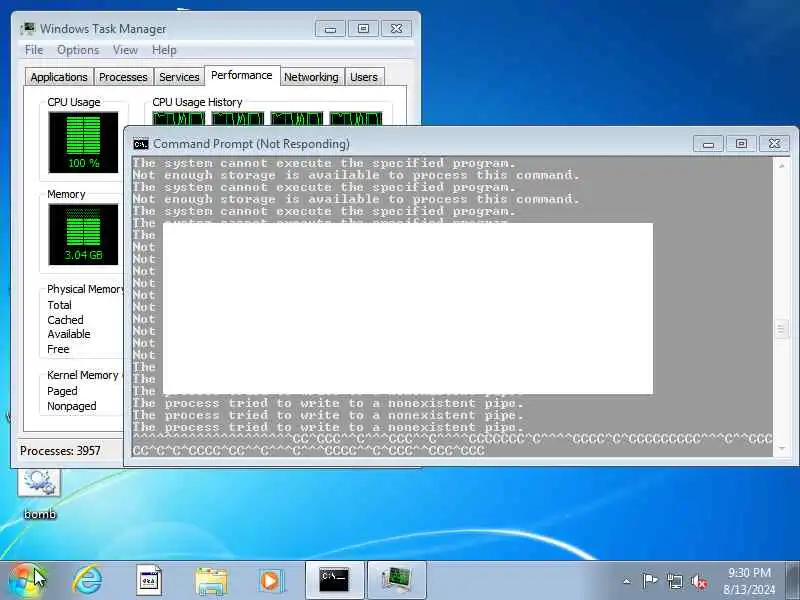Minimize the Windows Task Manager window
This screenshot has height=600, width=800.
coord(330,29)
